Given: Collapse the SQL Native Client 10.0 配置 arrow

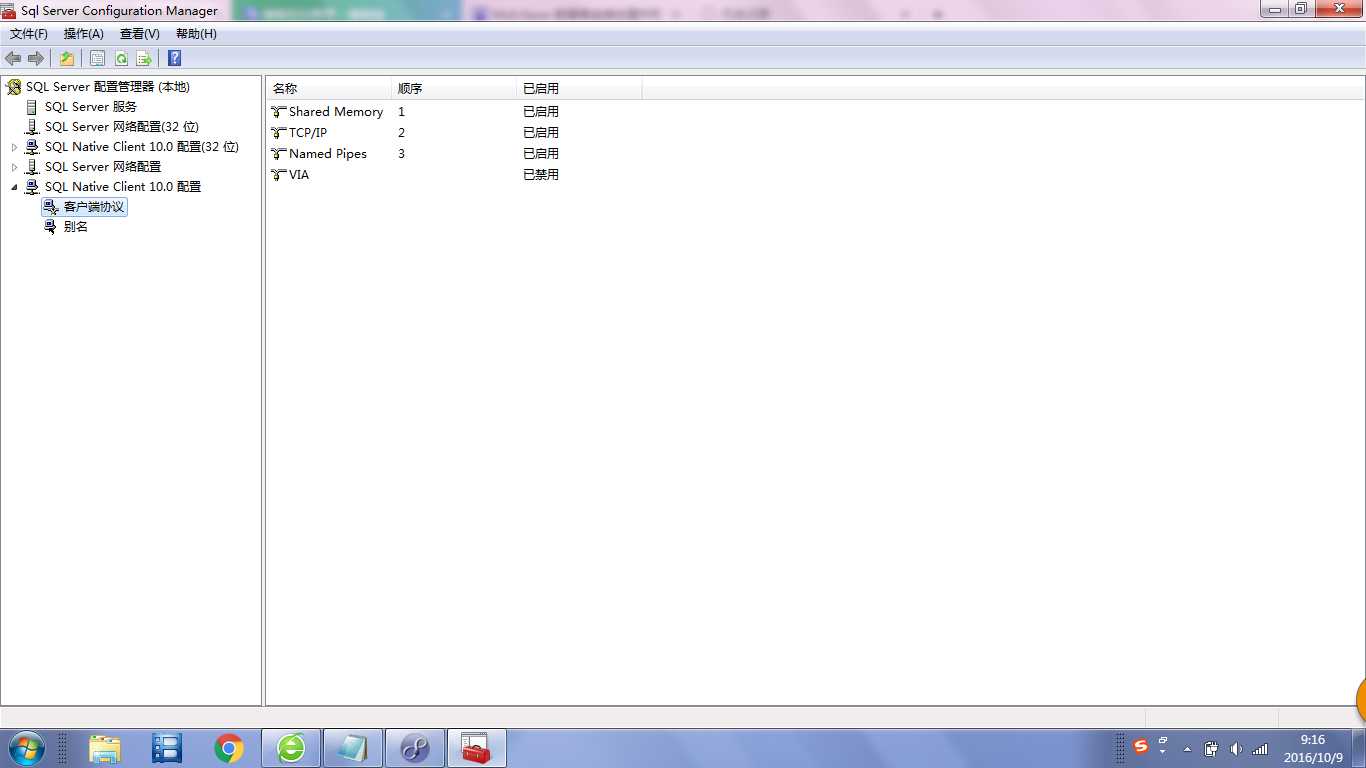Looking at the screenshot, I should pyautogui.click(x=14, y=187).
